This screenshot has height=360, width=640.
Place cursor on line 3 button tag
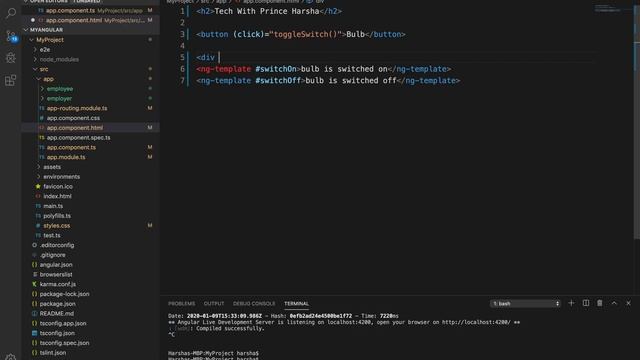301,34
